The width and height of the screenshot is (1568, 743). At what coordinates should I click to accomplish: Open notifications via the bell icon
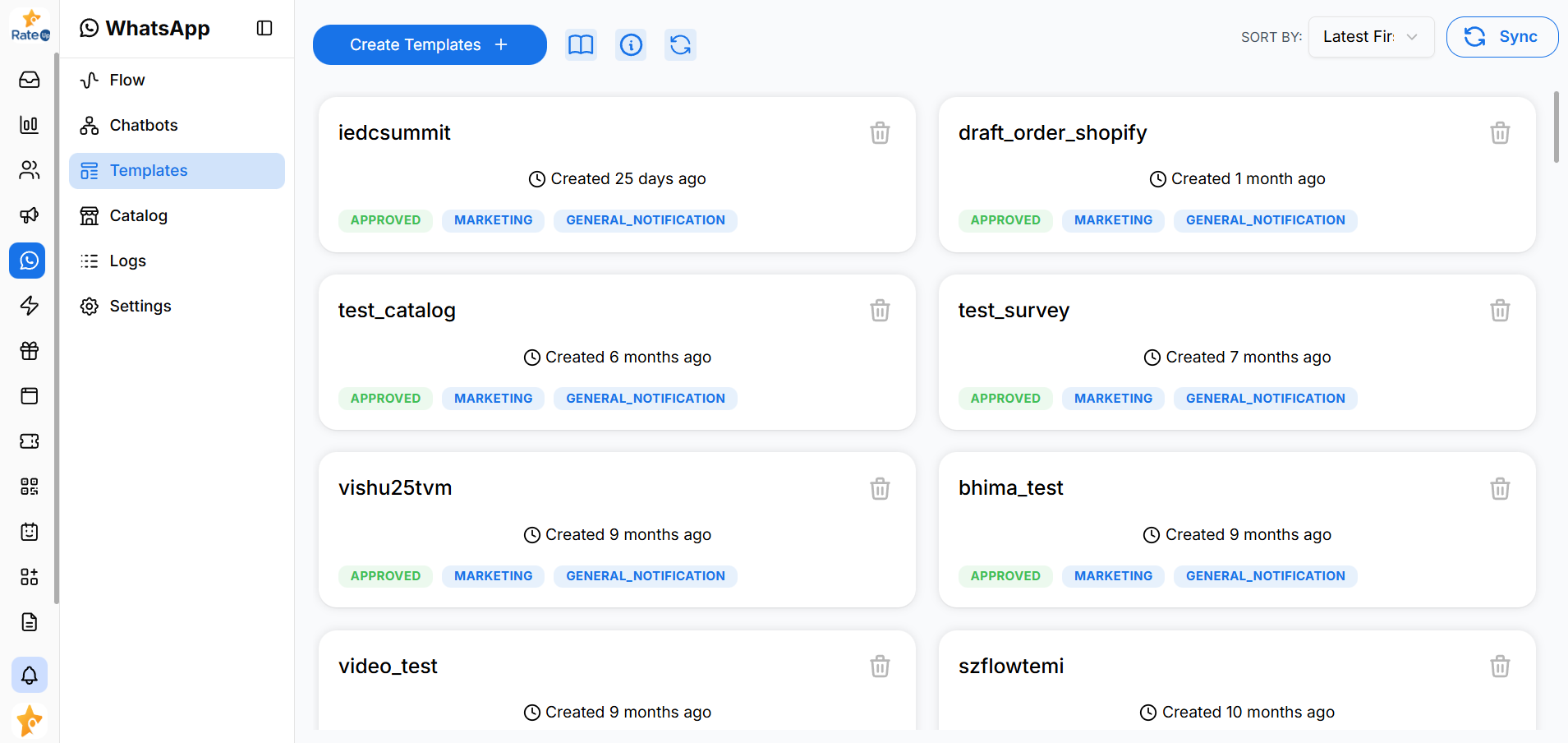[29, 675]
